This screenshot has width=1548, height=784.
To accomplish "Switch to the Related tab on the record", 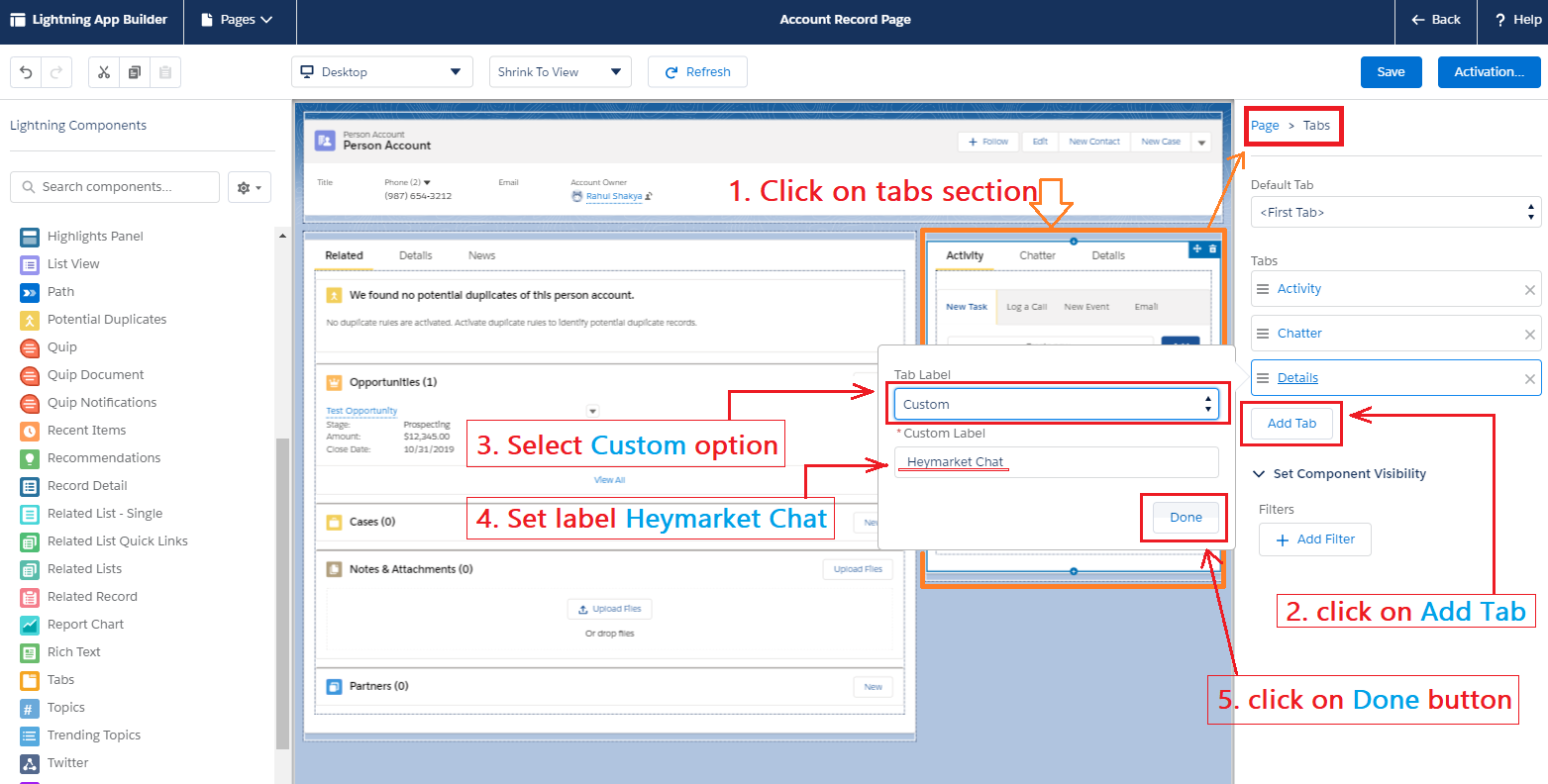I will (344, 254).
